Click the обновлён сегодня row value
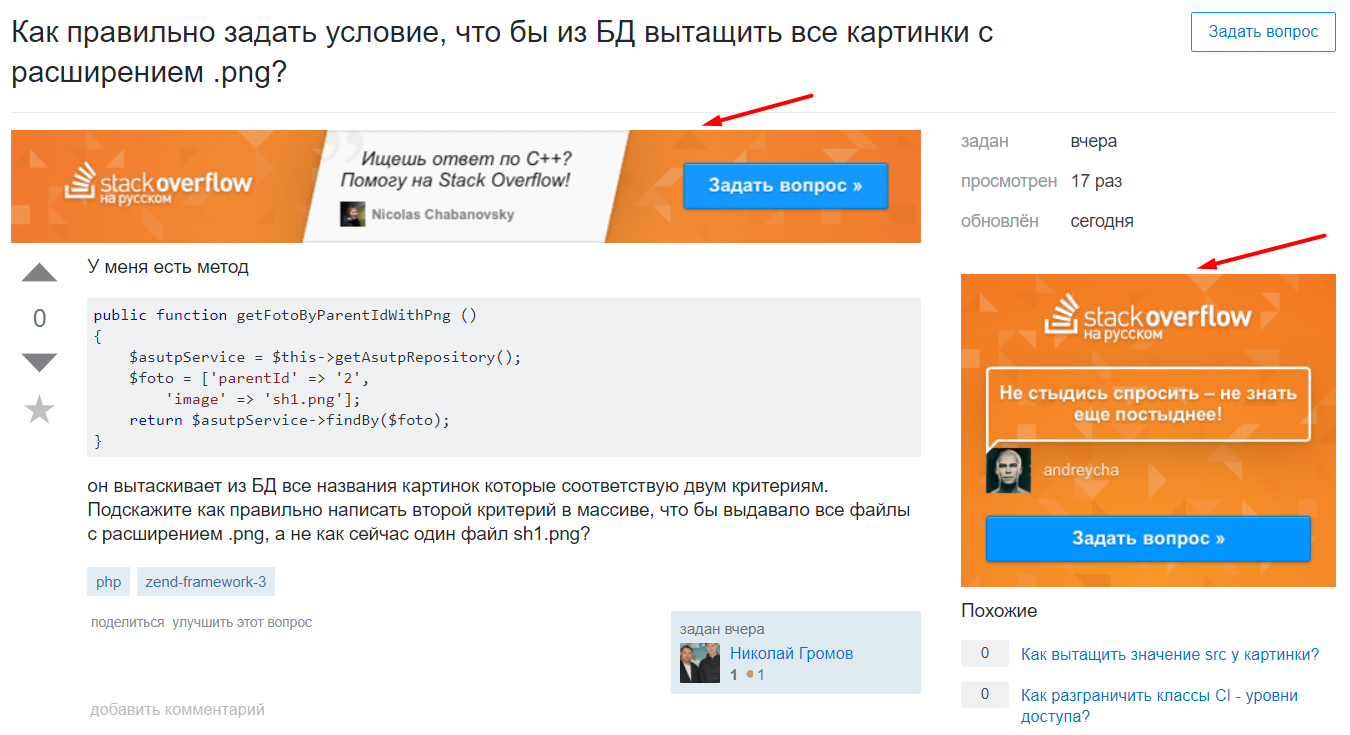 pyautogui.click(x=1102, y=221)
